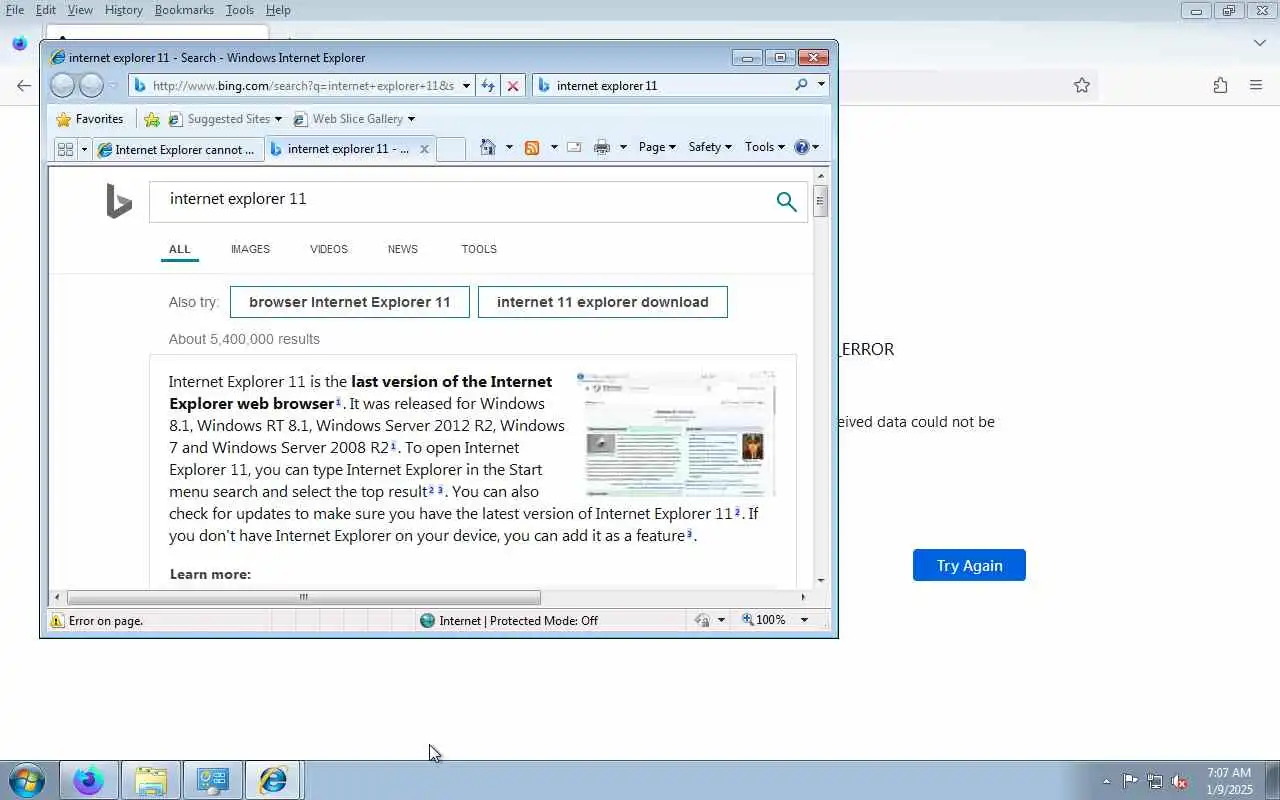Click the horizontal scrollbar thumb in IE
This screenshot has height=800, width=1280.
(303, 597)
